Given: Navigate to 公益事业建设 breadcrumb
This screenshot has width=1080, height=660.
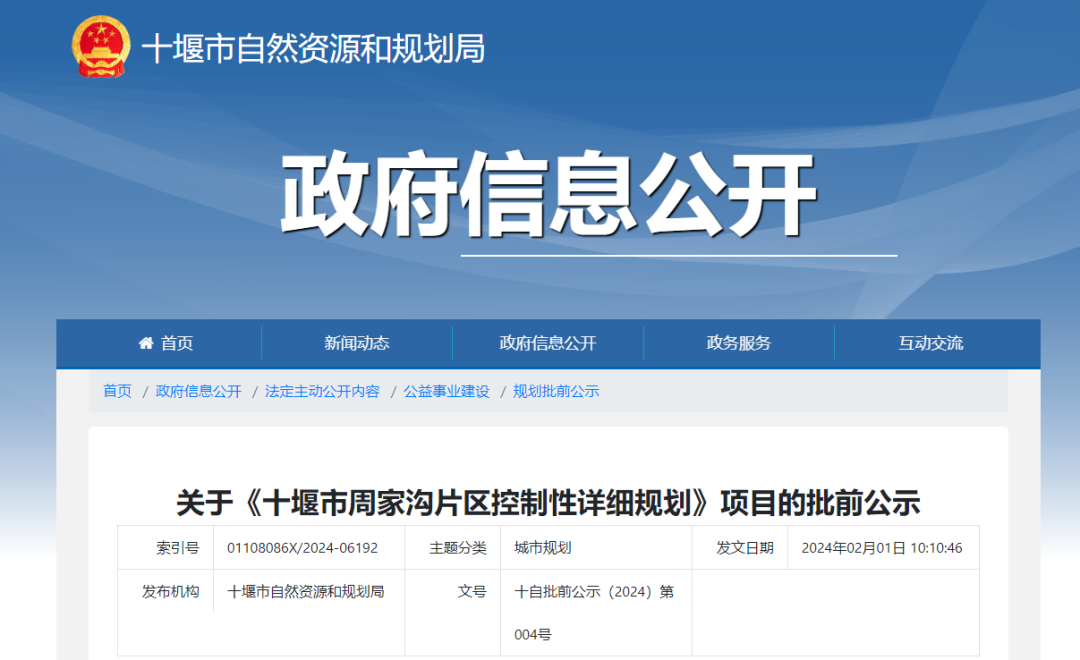Looking at the screenshot, I should click(x=446, y=391).
